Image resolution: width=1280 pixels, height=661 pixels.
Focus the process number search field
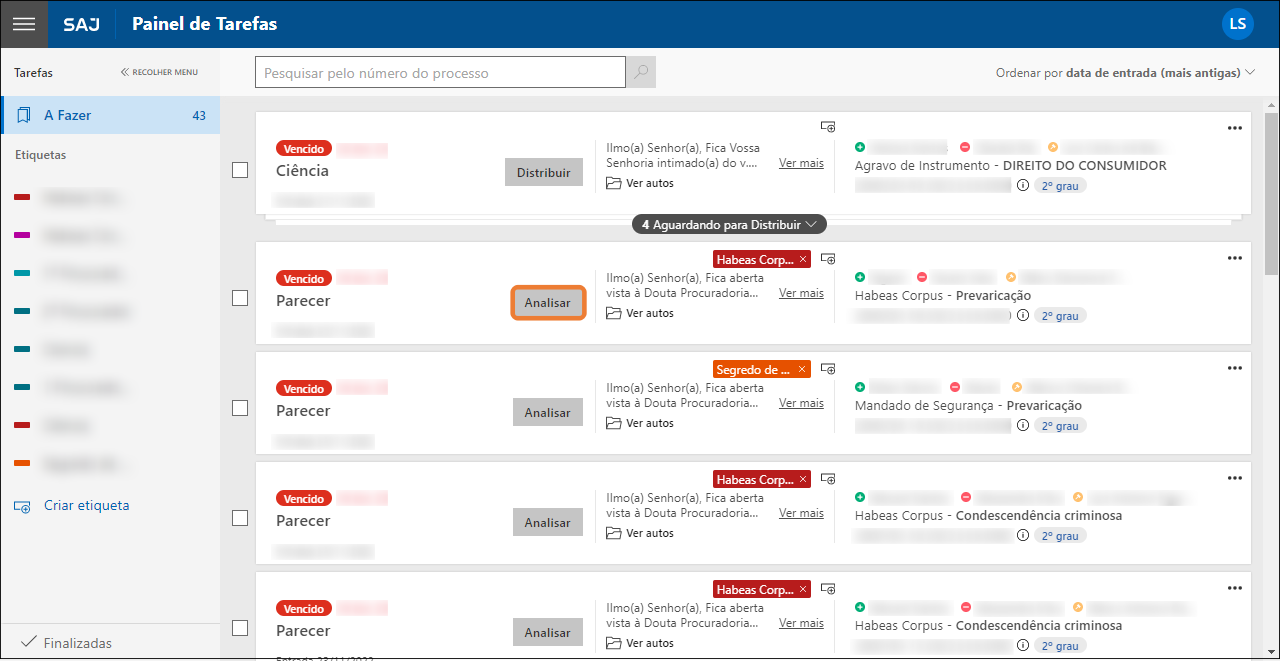tap(440, 73)
